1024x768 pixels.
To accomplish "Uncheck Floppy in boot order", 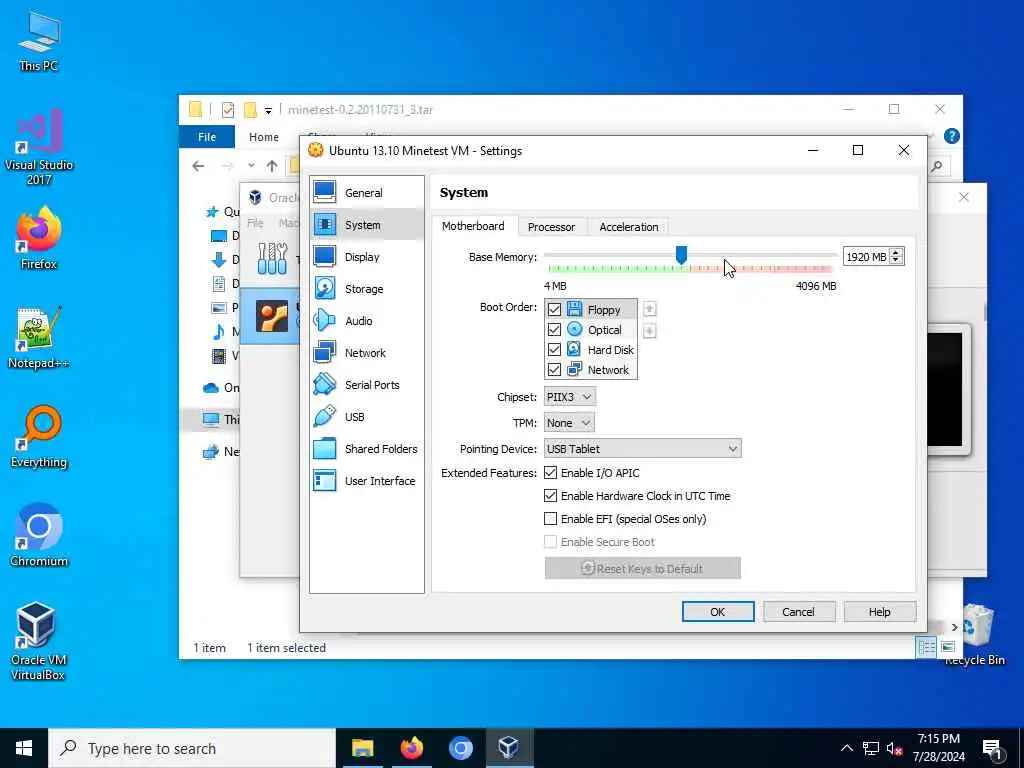I will pos(554,310).
